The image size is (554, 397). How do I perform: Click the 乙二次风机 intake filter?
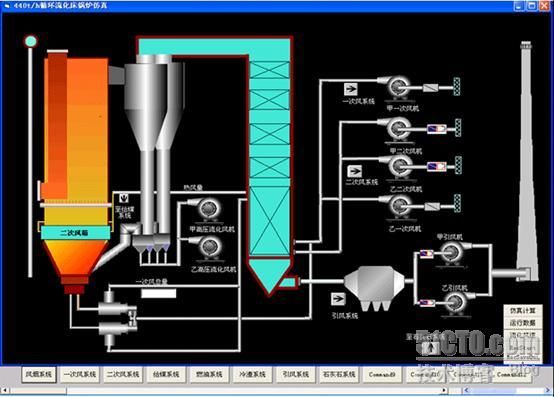click(458, 165)
